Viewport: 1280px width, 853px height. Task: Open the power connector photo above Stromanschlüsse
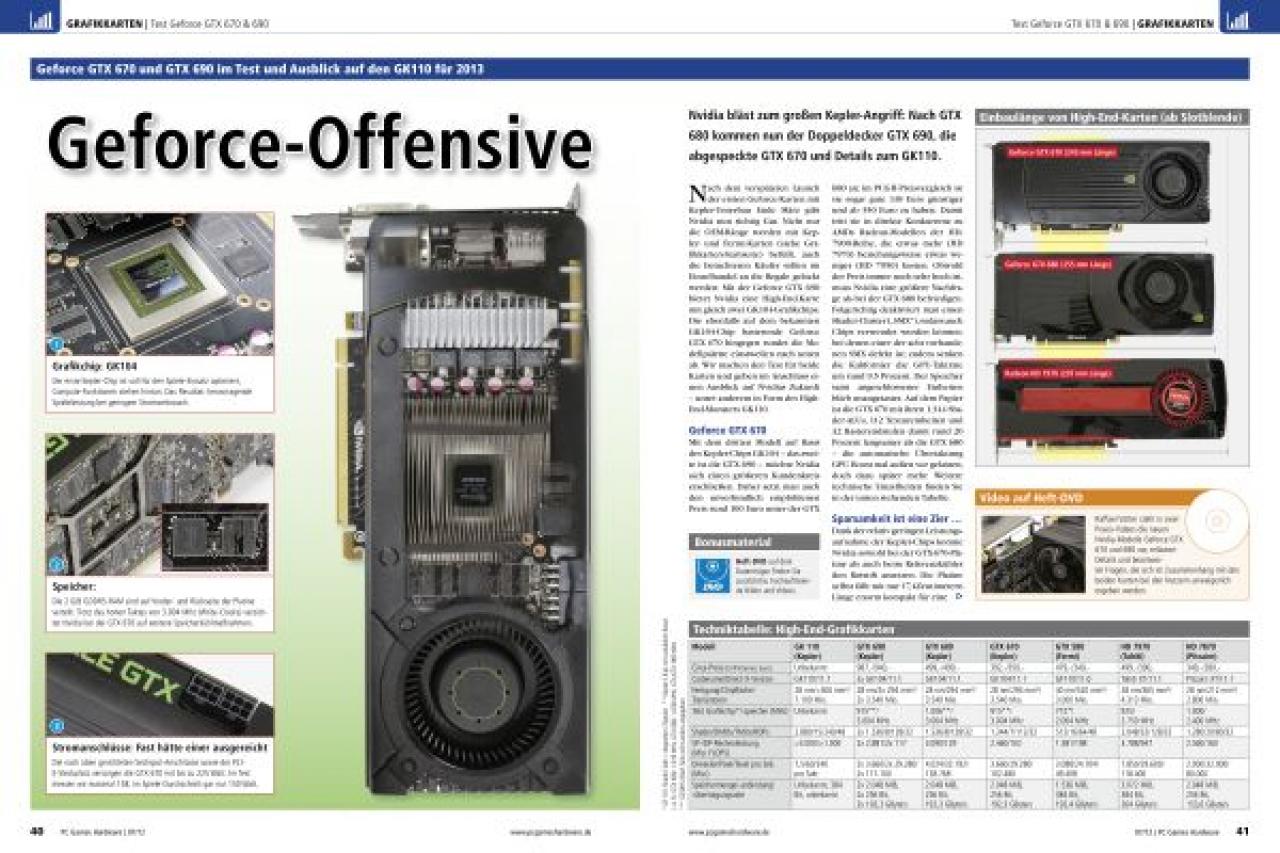coord(160,695)
